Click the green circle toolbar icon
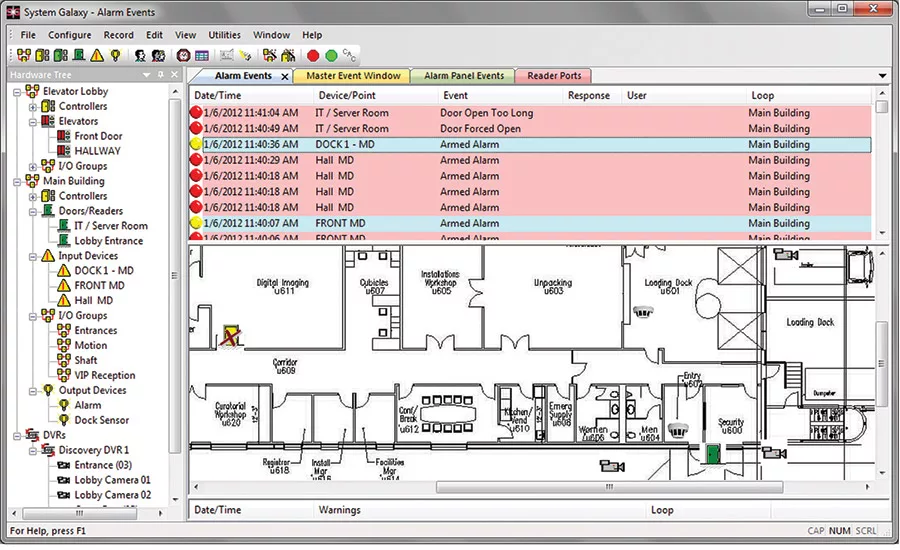The width and height of the screenshot is (900, 550). click(331, 55)
